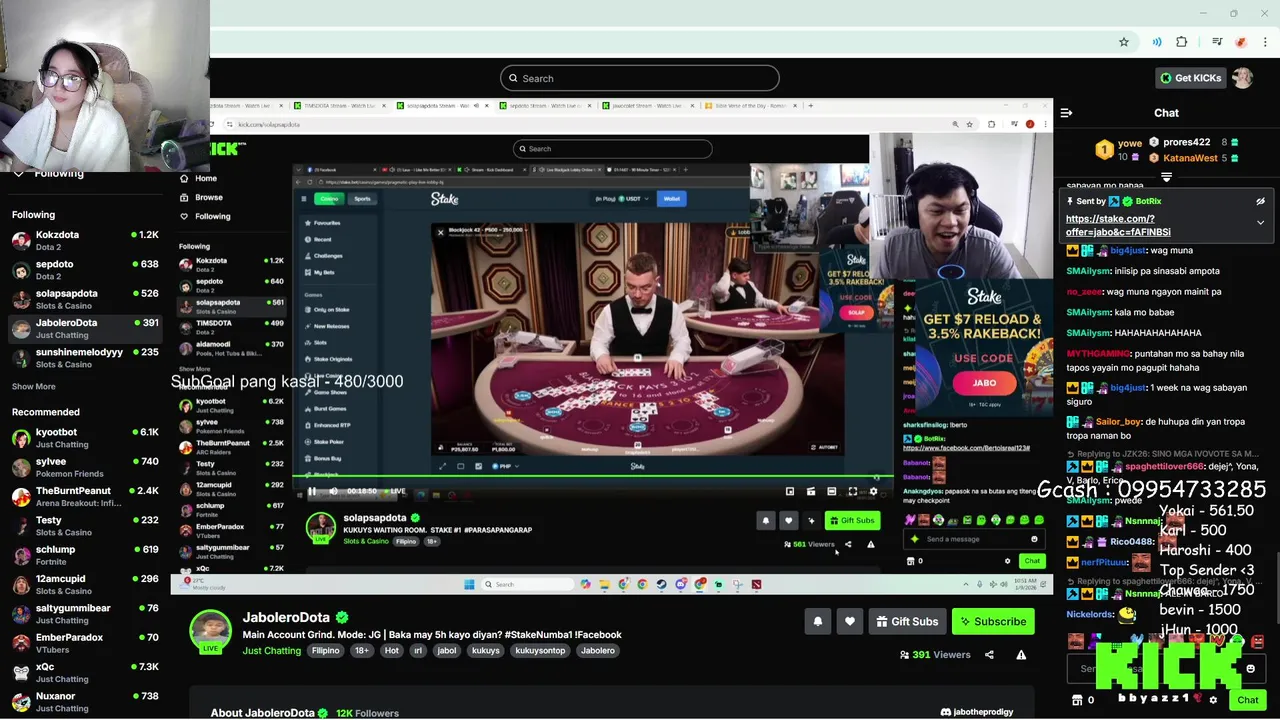Open sepdoto channel in sidebar
This screenshot has width=1280, height=720.
pyautogui.click(x=85, y=269)
